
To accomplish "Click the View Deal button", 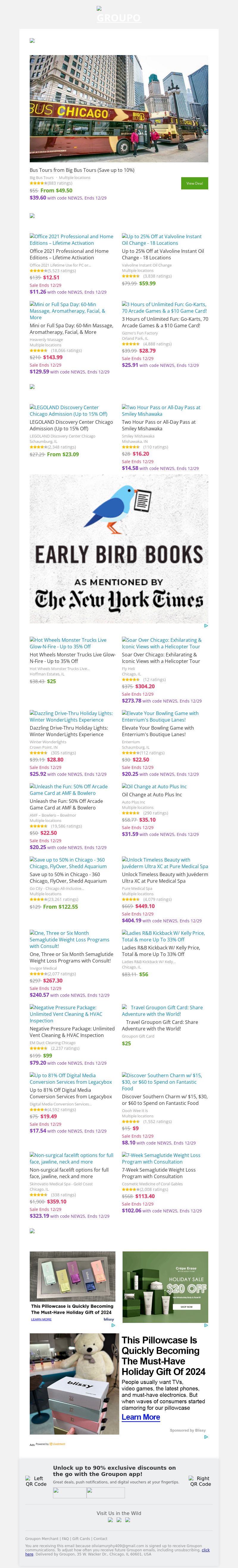I will tap(194, 183).
